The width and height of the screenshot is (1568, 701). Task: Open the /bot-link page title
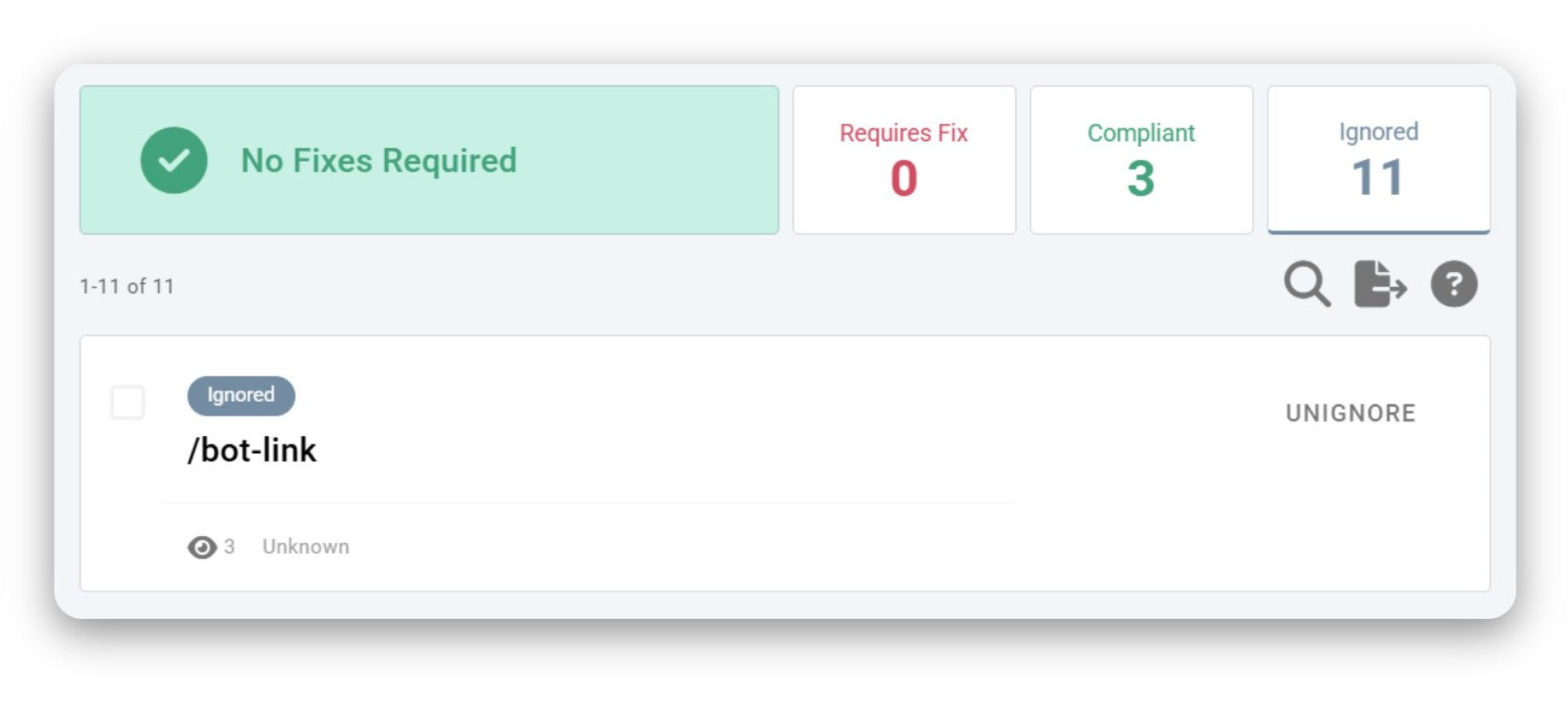252,451
